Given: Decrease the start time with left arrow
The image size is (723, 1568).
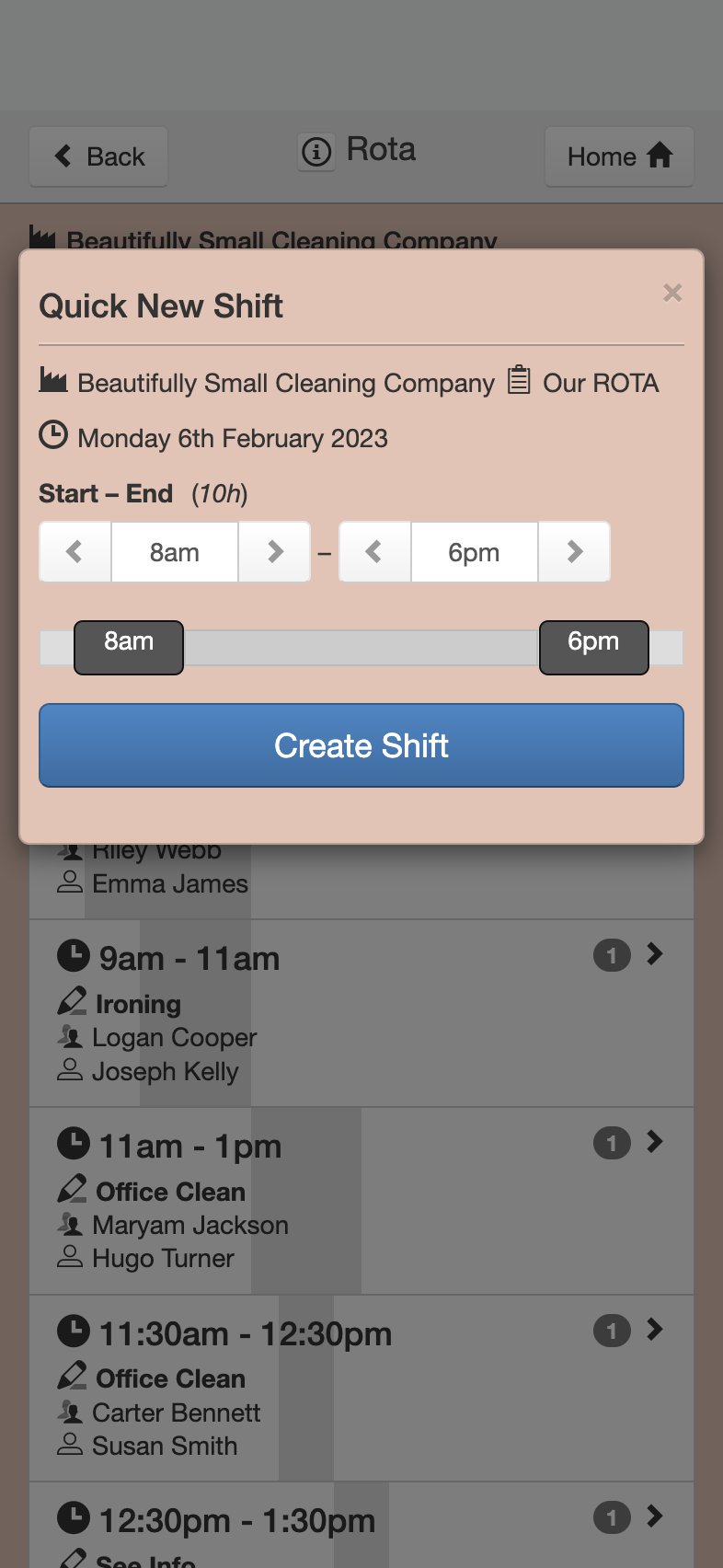Looking at the screenshot, I should point(75,552).
